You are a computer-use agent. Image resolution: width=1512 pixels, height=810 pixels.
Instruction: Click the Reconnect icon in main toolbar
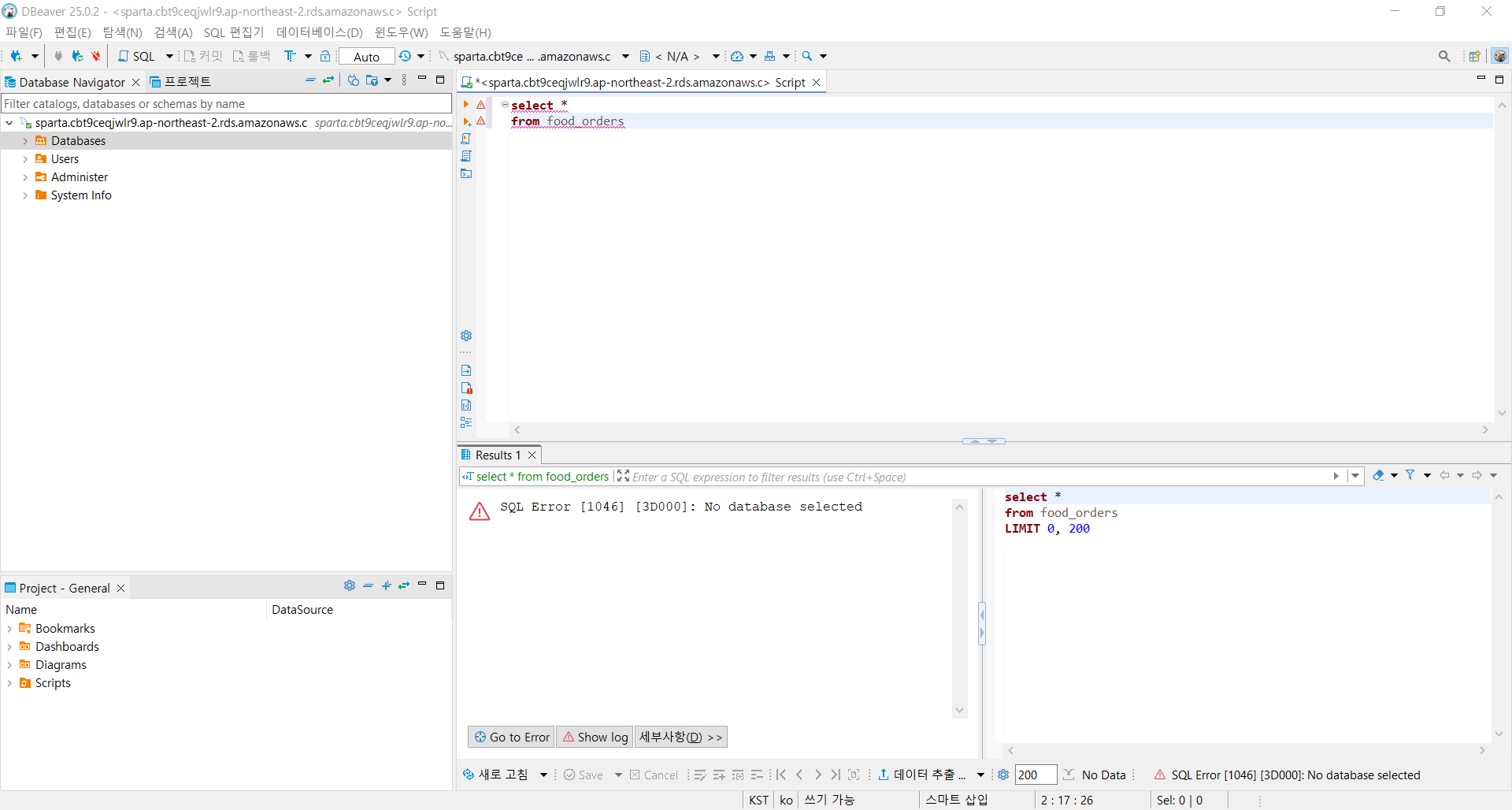(x=77, y=56)
